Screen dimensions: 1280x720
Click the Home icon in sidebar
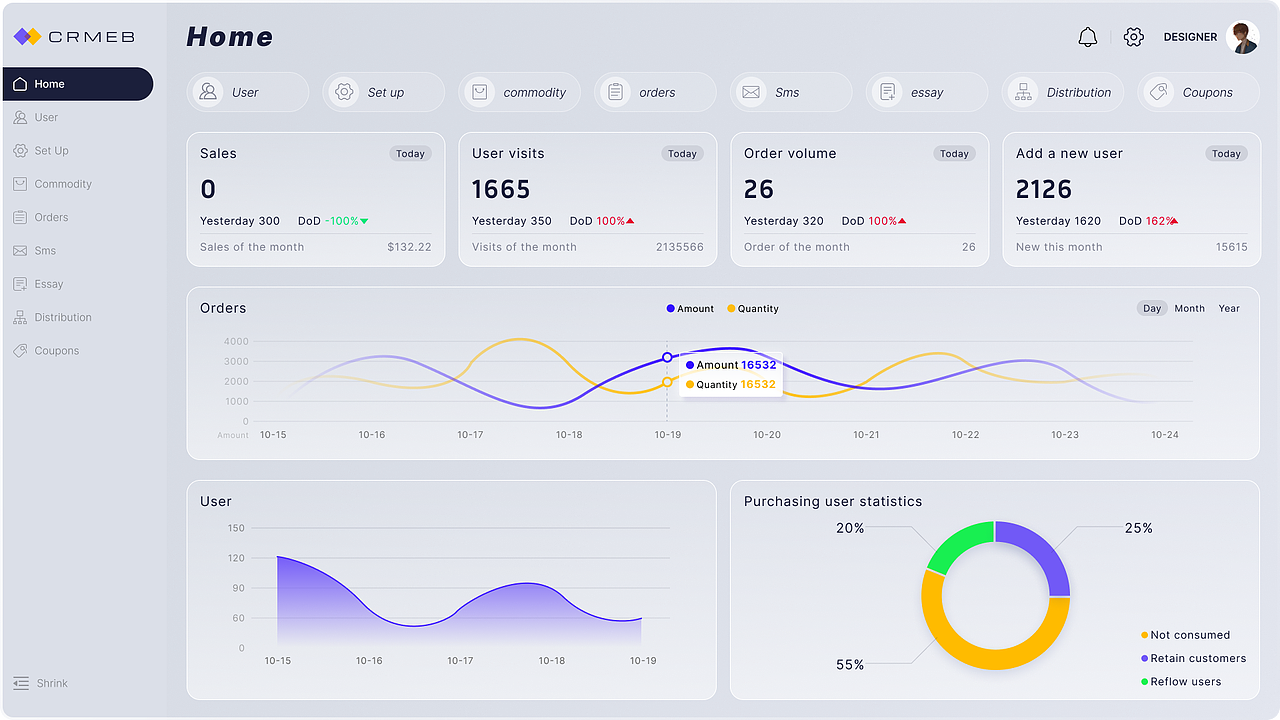[20, 84]
